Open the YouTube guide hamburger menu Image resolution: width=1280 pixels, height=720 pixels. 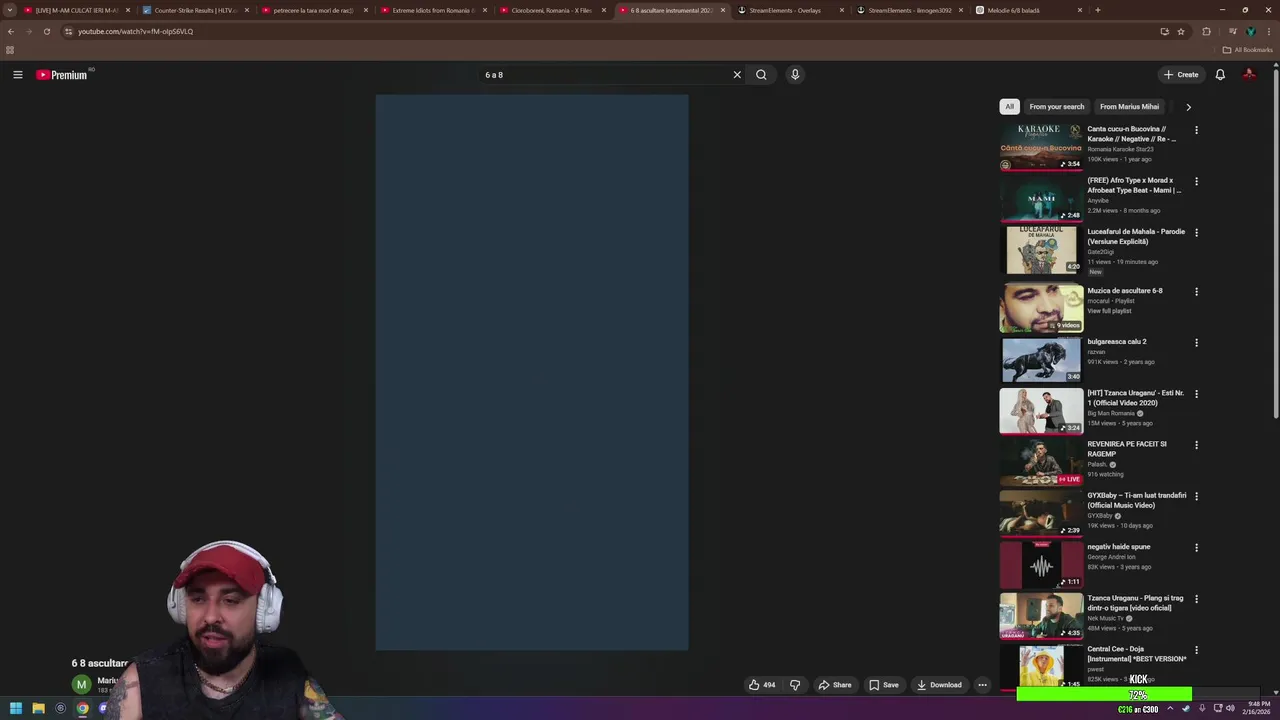[18, 75]
